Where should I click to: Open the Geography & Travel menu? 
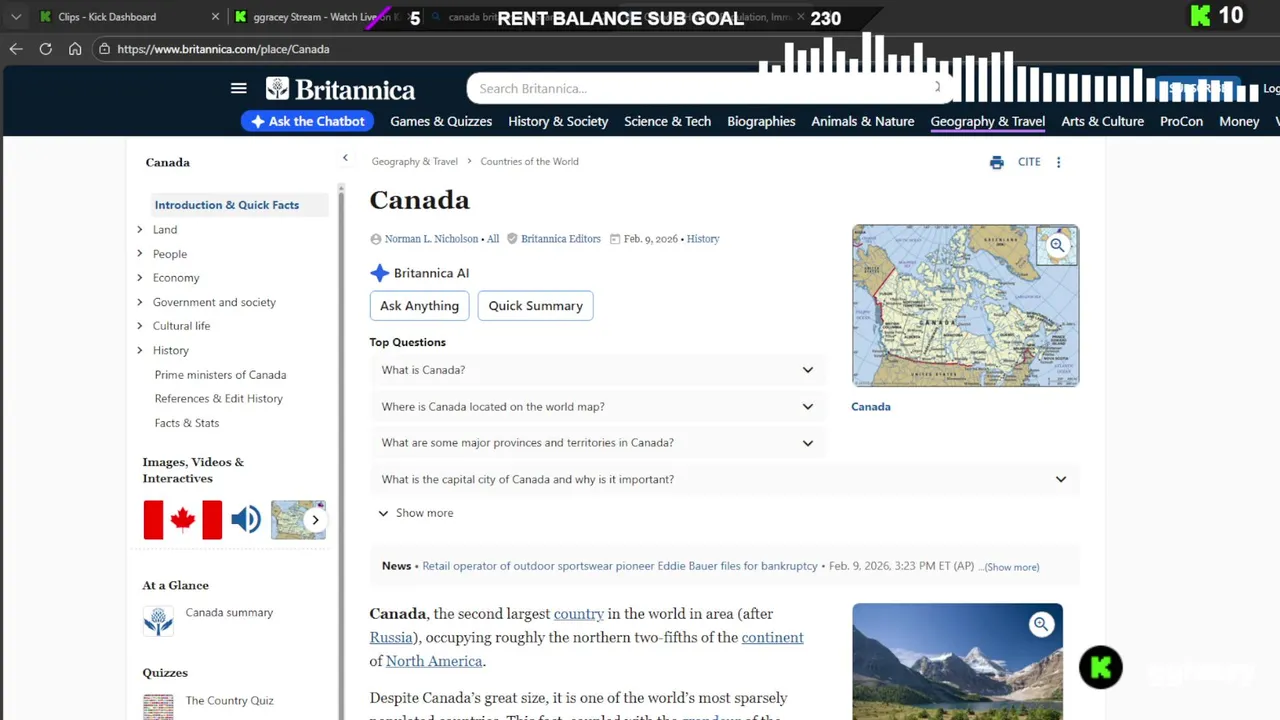point(987,121)
